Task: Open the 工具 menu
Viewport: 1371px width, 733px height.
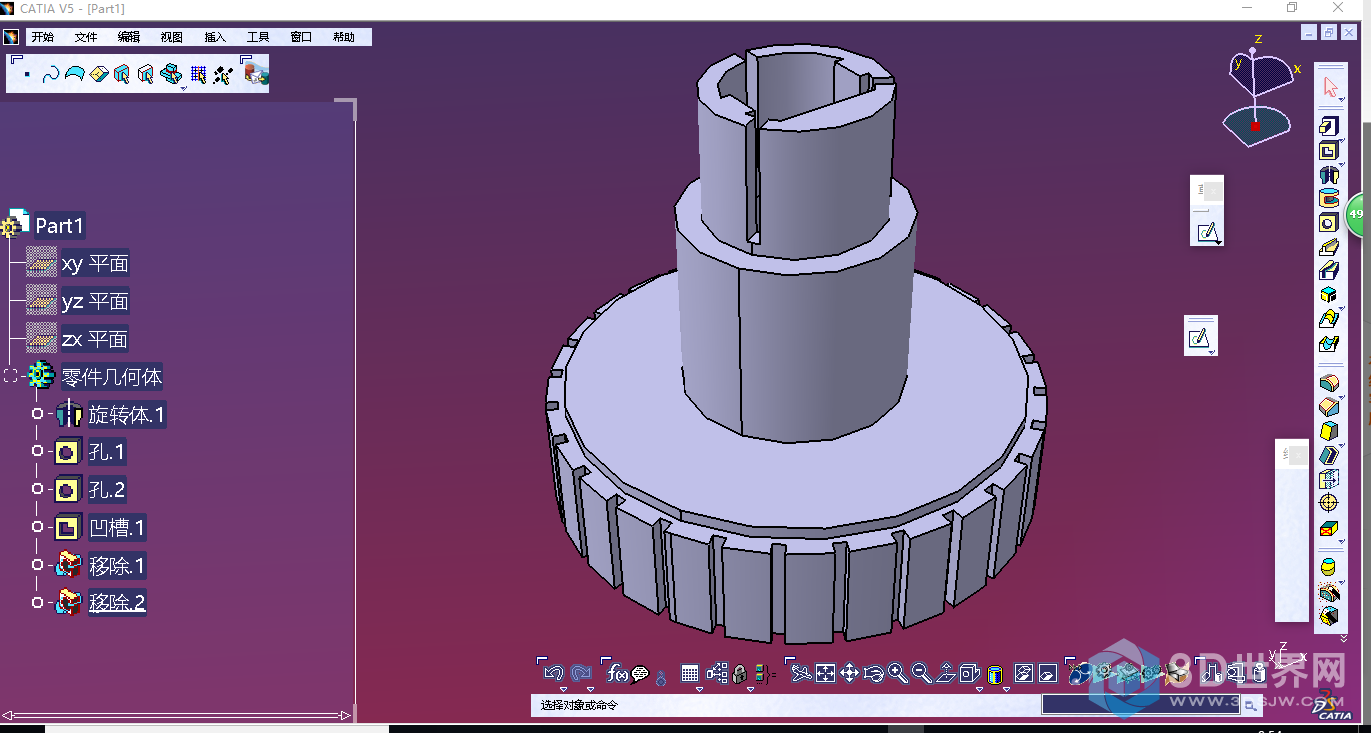Action: pos(258,37)
